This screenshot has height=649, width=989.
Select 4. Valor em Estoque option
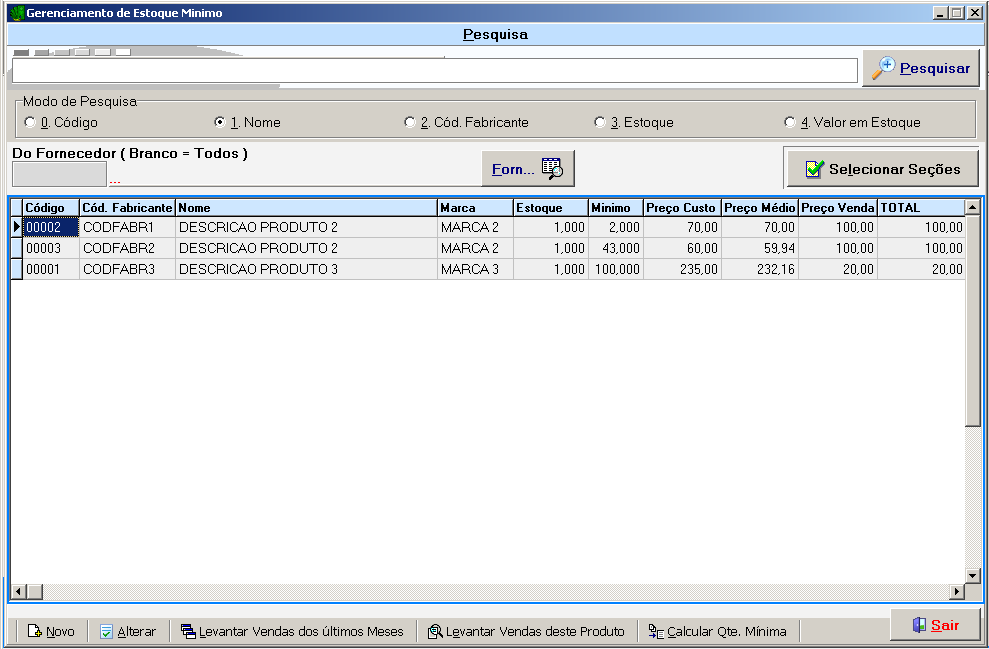pos(790,122)
